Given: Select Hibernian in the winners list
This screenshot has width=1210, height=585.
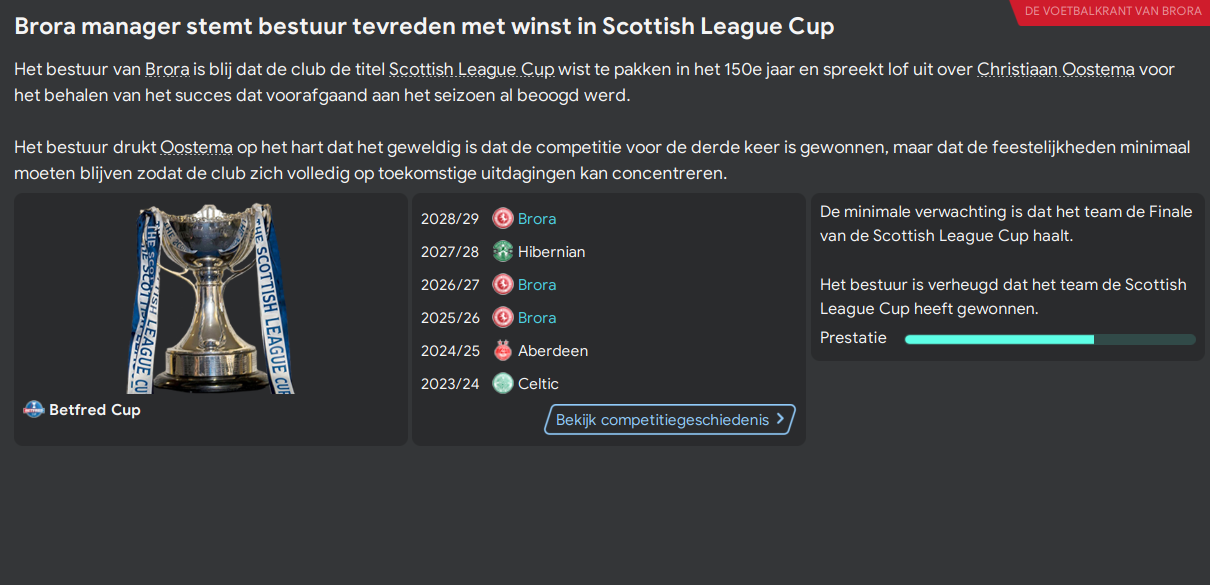Looking at the screenshot, I should point(551,252).
